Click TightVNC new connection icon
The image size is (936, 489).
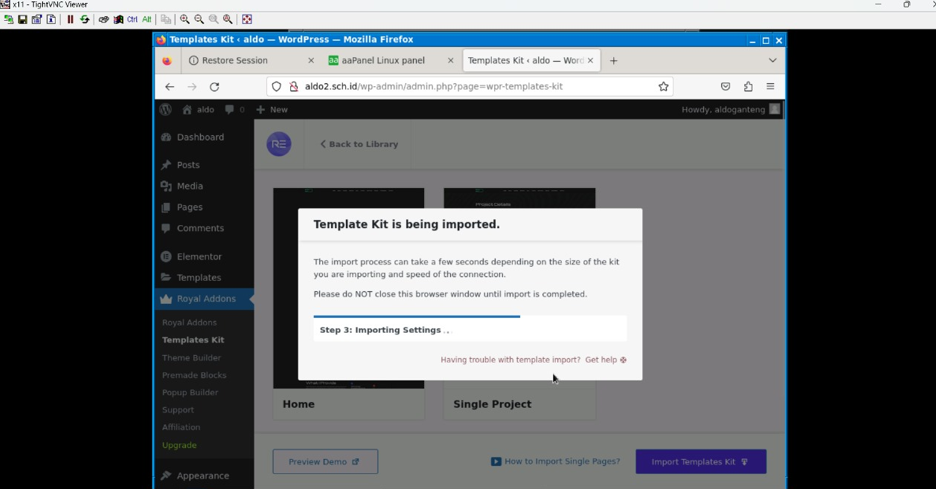tap(8, 19)
